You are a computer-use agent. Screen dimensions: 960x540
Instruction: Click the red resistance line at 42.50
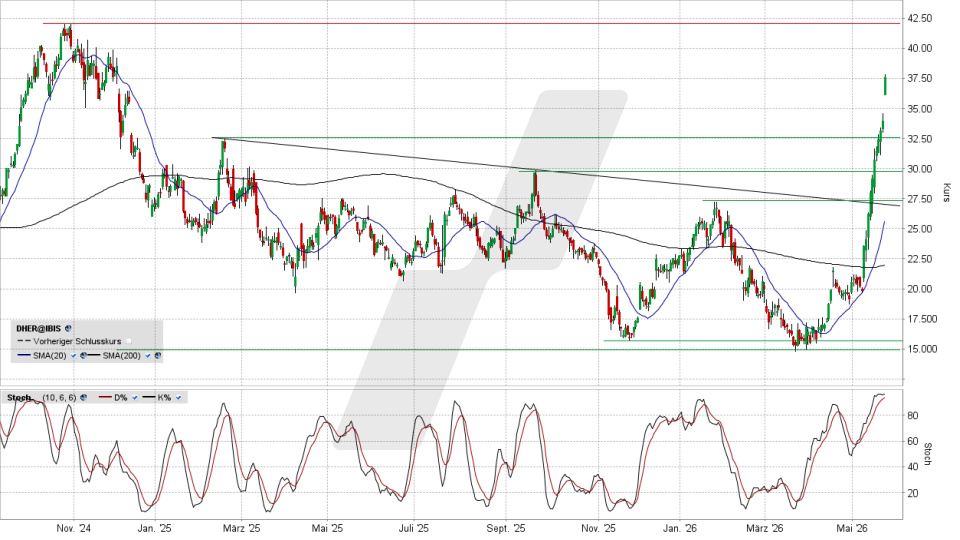(x=471, y=23)
